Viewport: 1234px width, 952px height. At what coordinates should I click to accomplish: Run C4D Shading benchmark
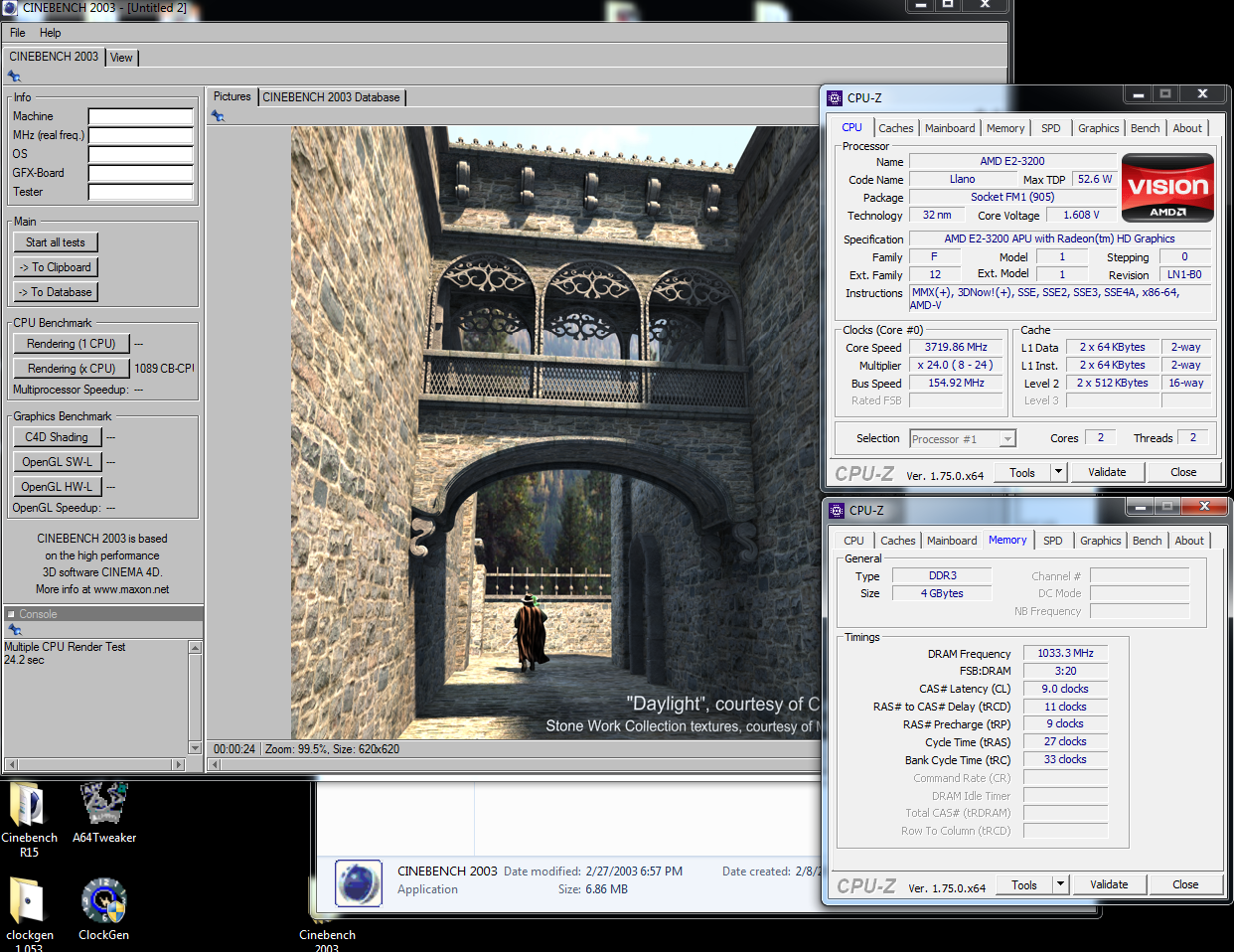click(x=57, y=437)
